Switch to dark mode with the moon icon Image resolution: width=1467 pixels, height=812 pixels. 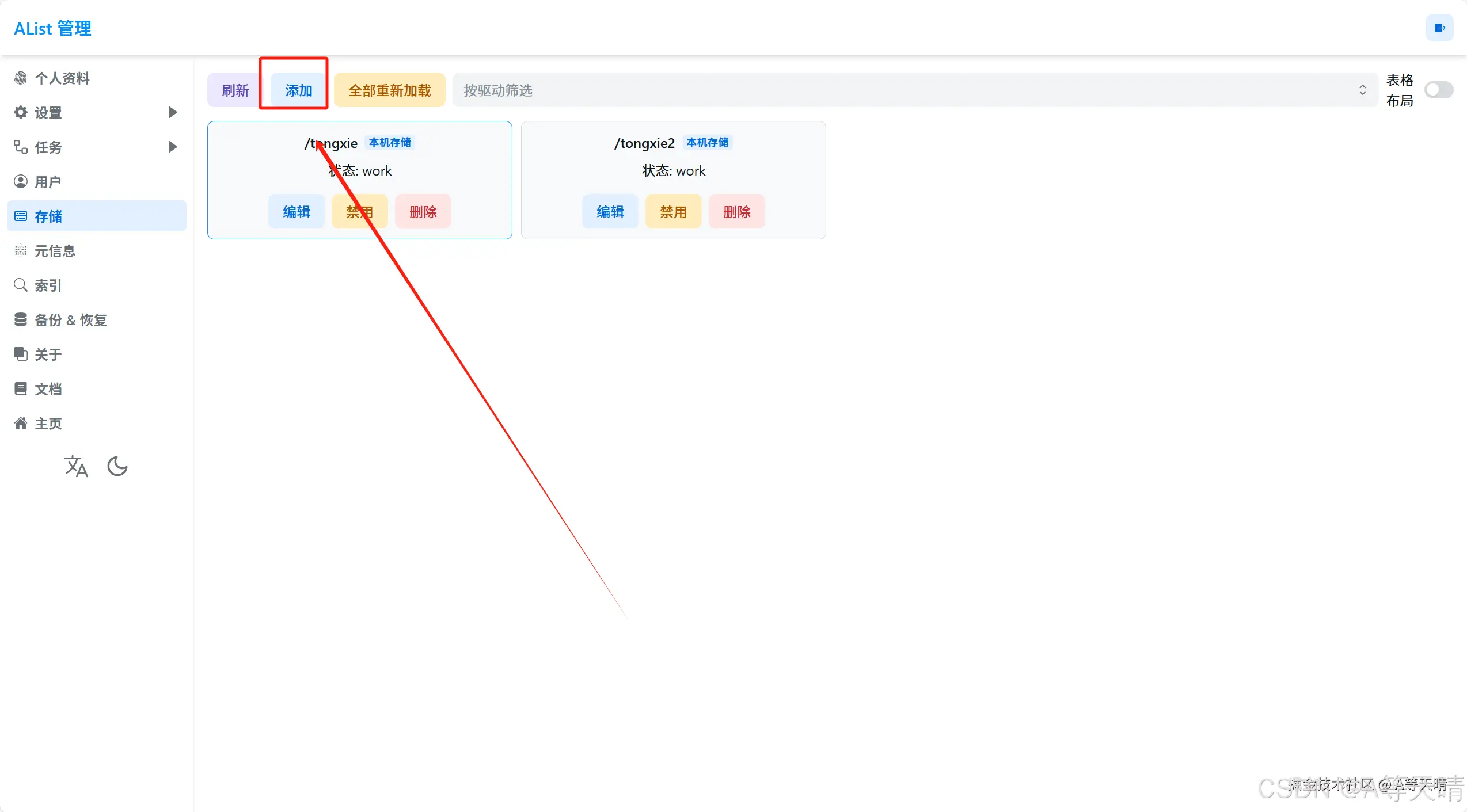coord(117,466)
